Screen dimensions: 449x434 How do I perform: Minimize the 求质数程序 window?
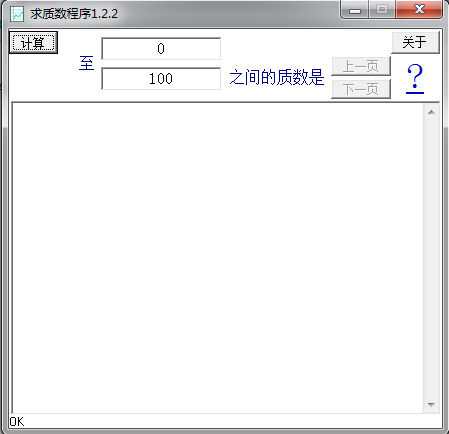click(x=355, y=10)
